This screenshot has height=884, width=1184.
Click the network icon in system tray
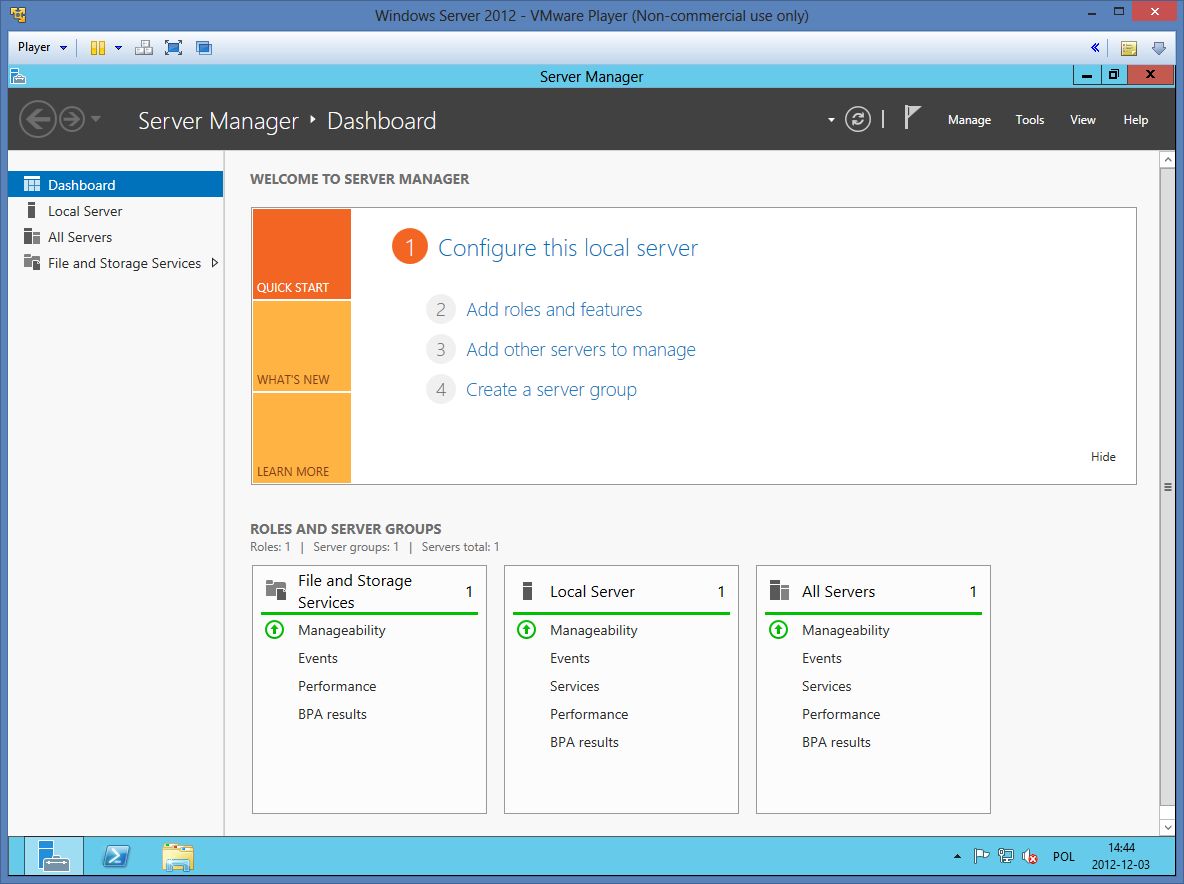(1005, 856)
